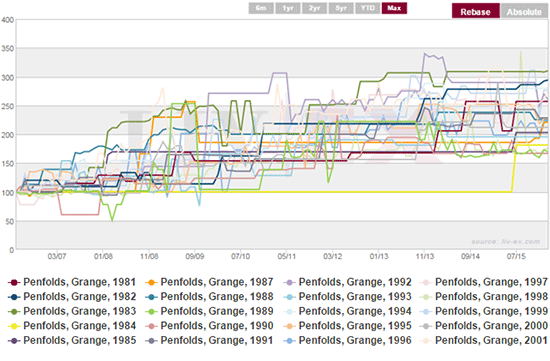Switch to the Absolute view tab
The height and width of the screenshot is (361, 550).
[524, 11]
